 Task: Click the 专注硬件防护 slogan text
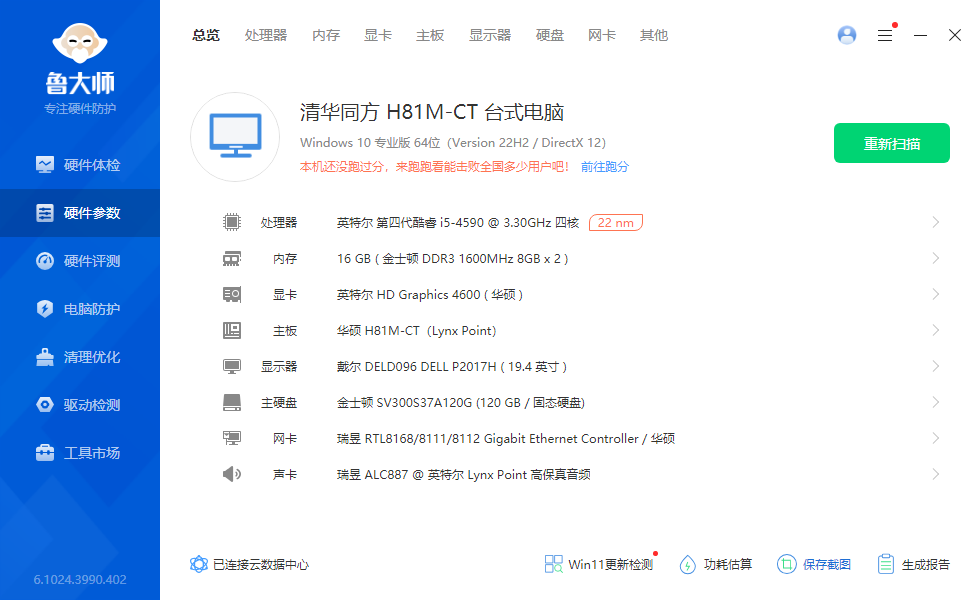tap(80, 109)
